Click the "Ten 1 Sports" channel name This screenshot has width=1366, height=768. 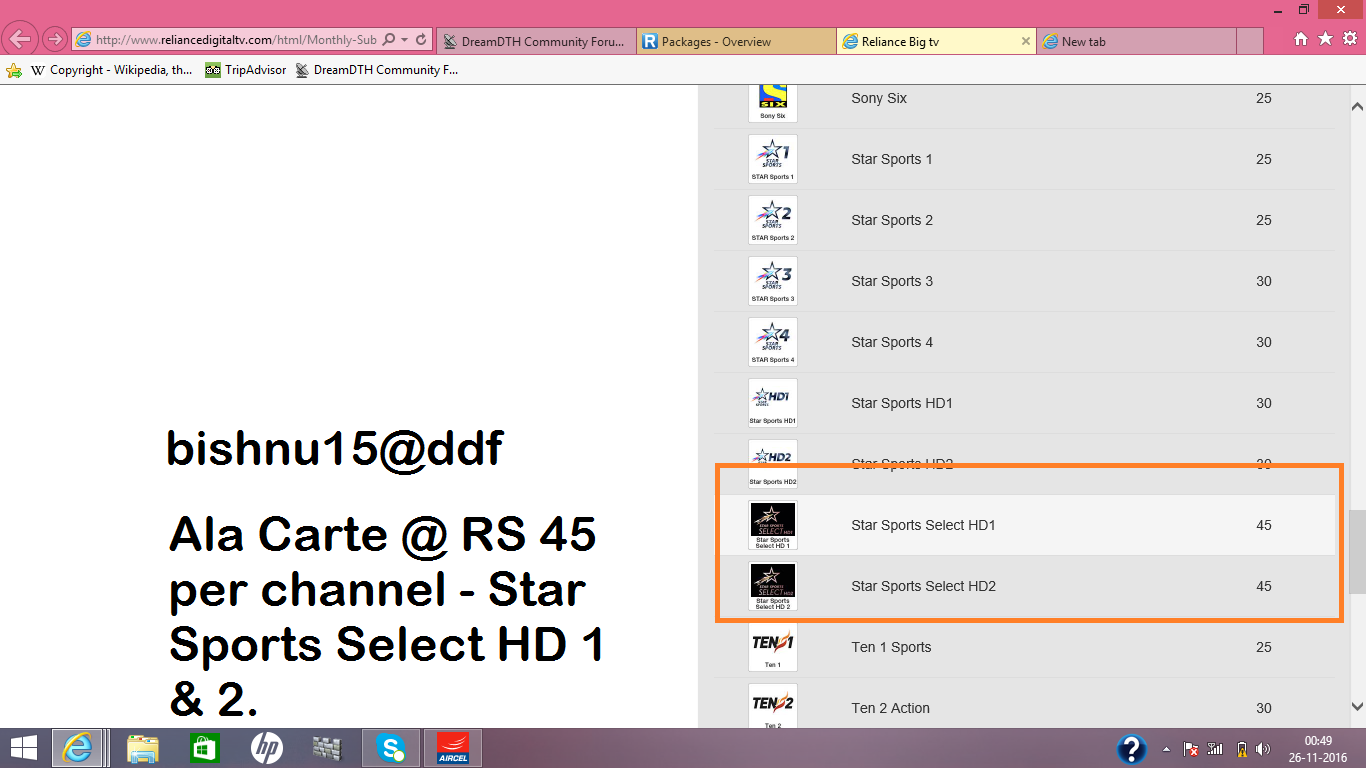coord(891,647)
